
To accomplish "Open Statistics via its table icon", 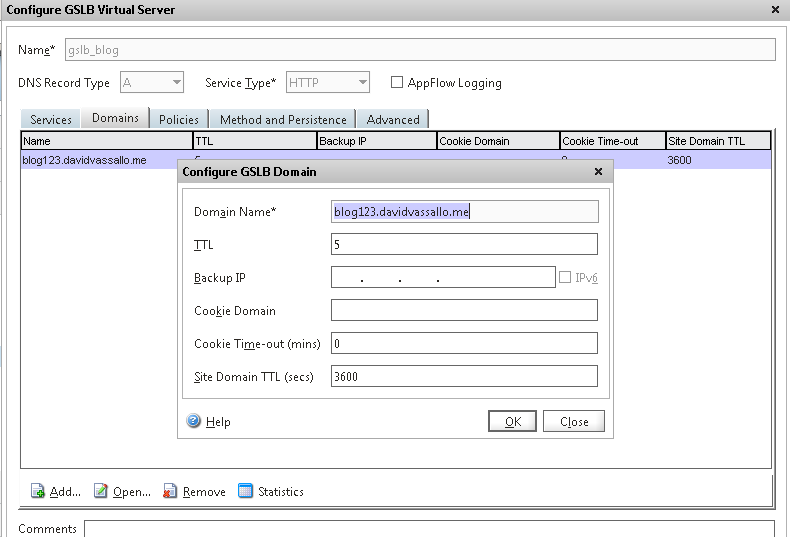I will click(x=246, y=491).
